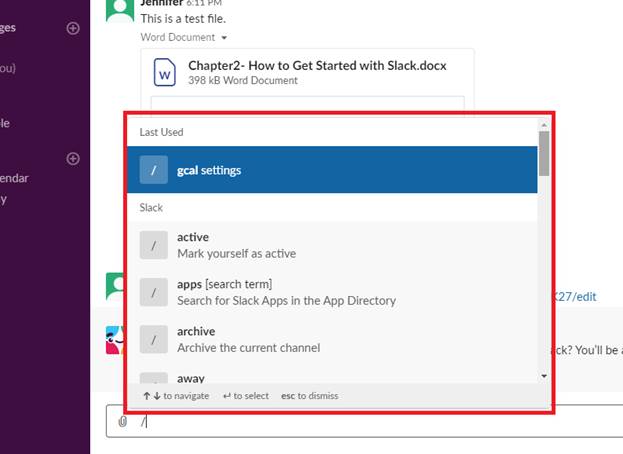Click the "to select" hint text

(251, 396)
